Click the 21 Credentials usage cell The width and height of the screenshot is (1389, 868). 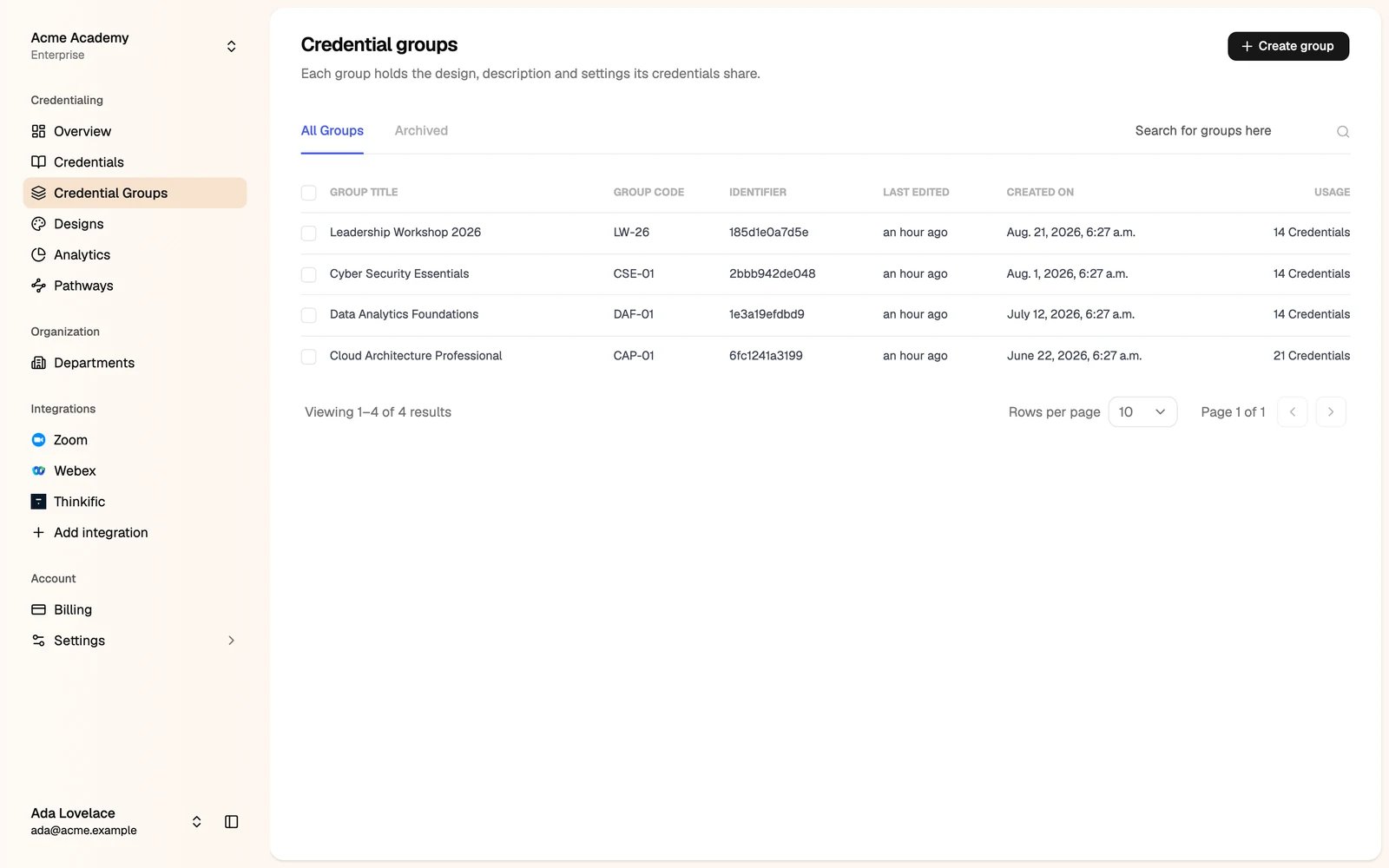pyautogui.click(x=1311, y=356)
